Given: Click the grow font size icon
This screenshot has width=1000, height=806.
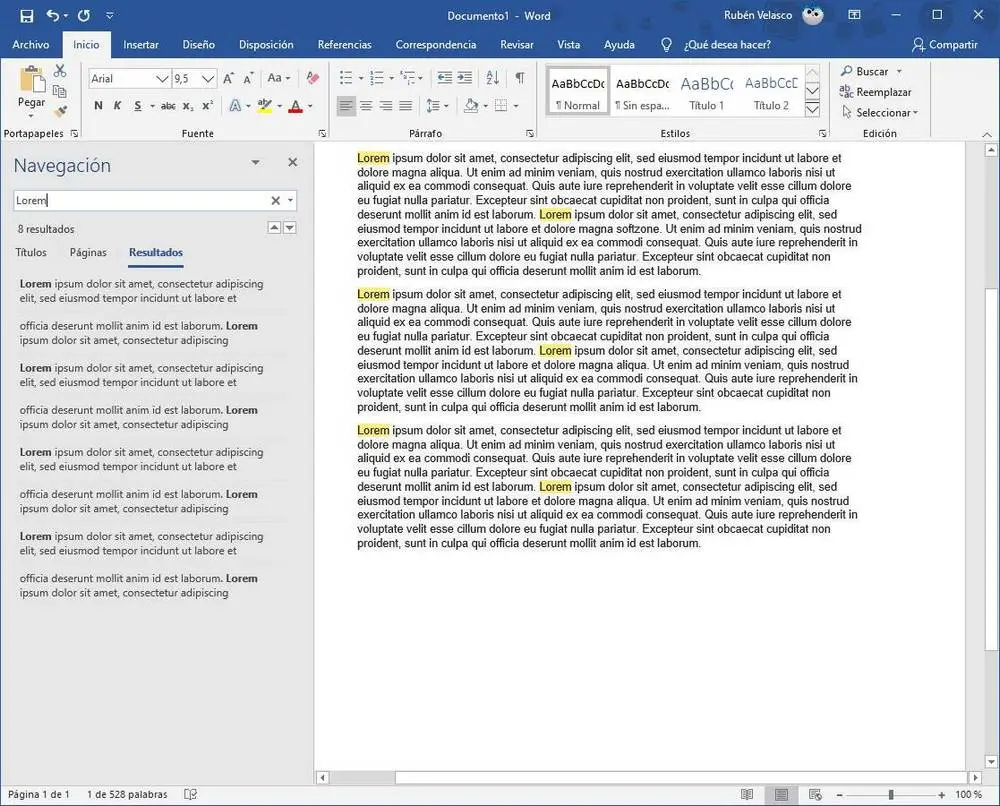Looking at the screenshot, I should coord(228,78).
